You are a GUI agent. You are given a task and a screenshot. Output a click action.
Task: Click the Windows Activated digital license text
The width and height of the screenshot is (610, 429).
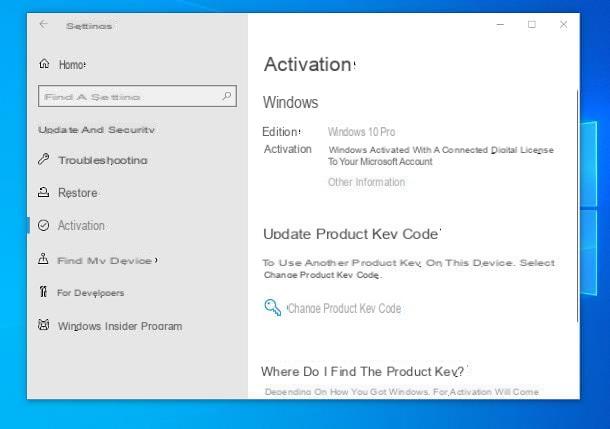pos(441,156)
